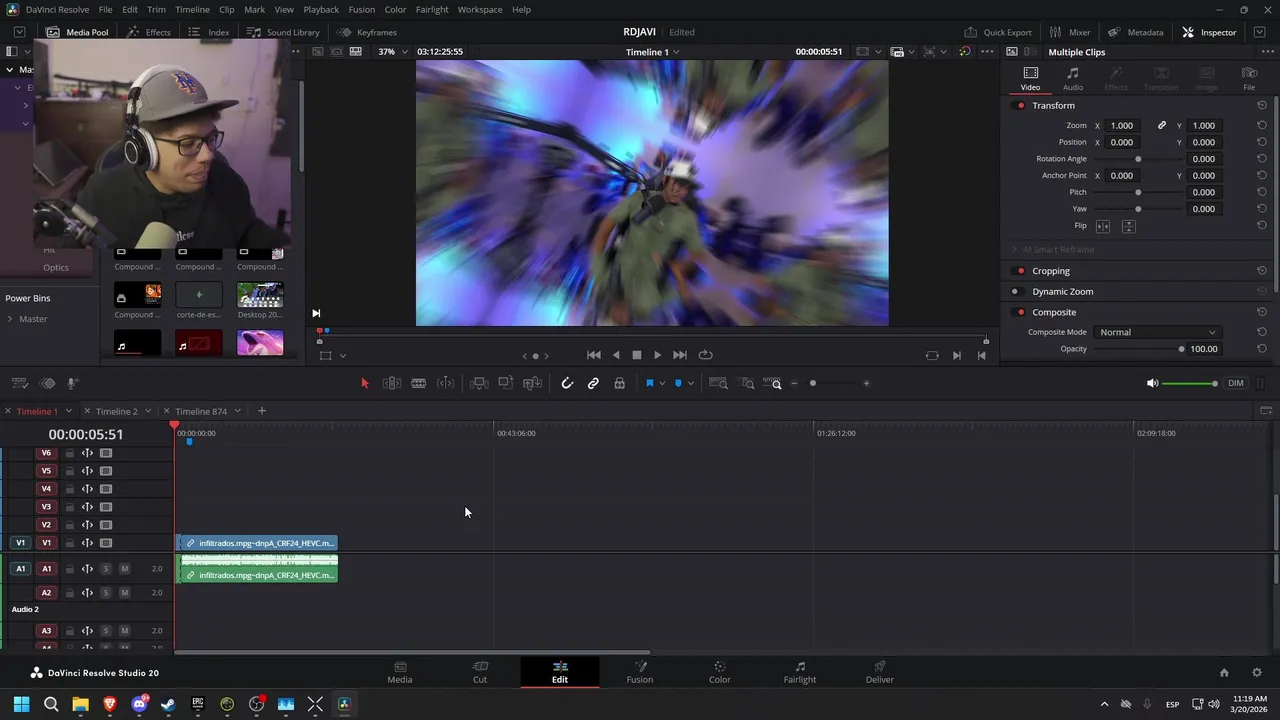Go to the Color page
This screenshot has width=1280, height=720.
click(720, 672)
